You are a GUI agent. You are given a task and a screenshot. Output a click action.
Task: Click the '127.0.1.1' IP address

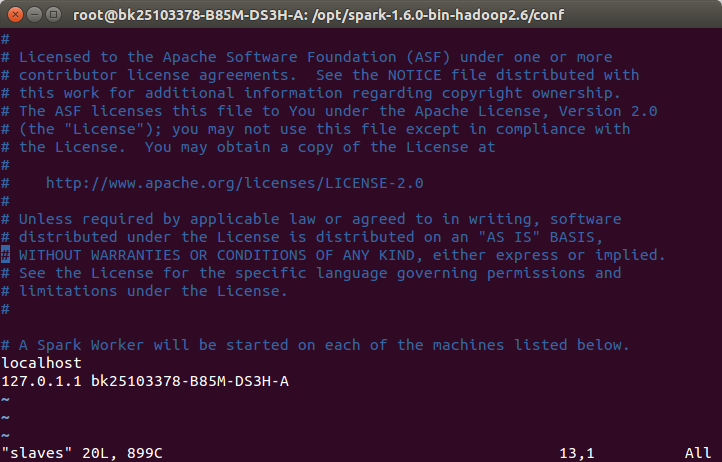(41, 381)
